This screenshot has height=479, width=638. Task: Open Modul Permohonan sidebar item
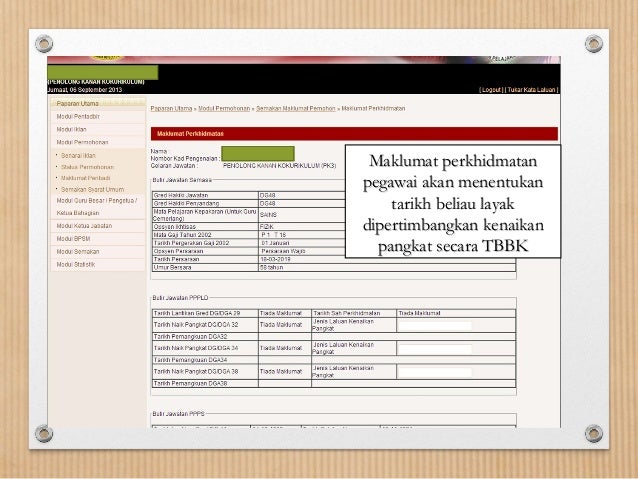[x=82, y=142]
